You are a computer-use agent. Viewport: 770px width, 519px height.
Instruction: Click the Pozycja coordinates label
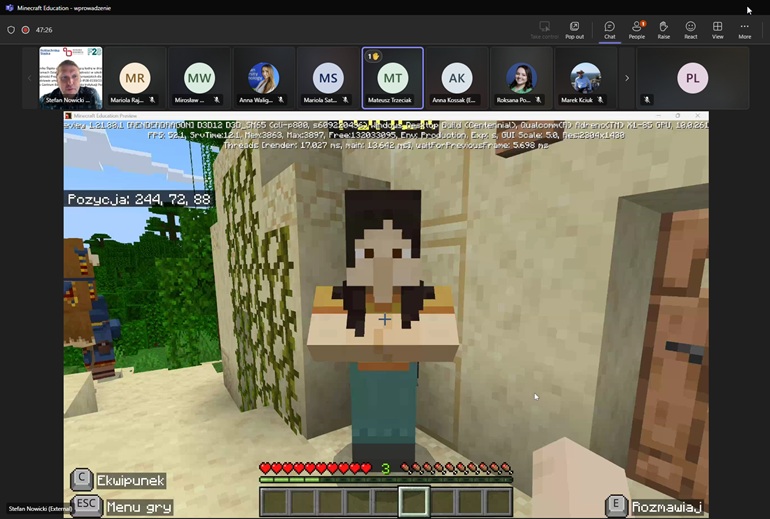pos(138,199)
